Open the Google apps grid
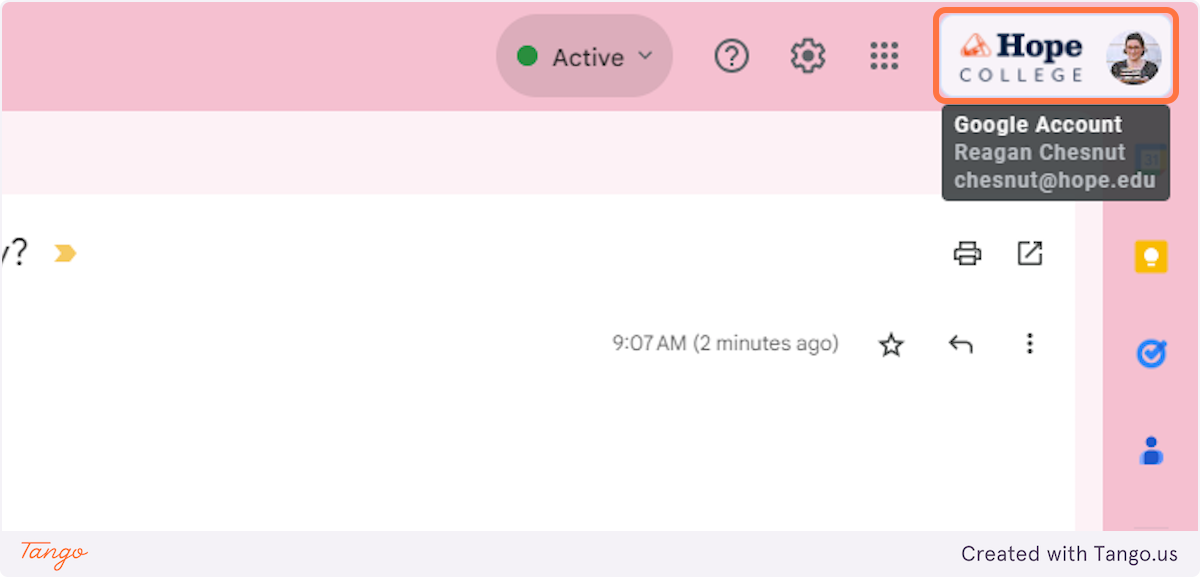The width and height of the screenshot is (1200, 577). click(884, 57)
